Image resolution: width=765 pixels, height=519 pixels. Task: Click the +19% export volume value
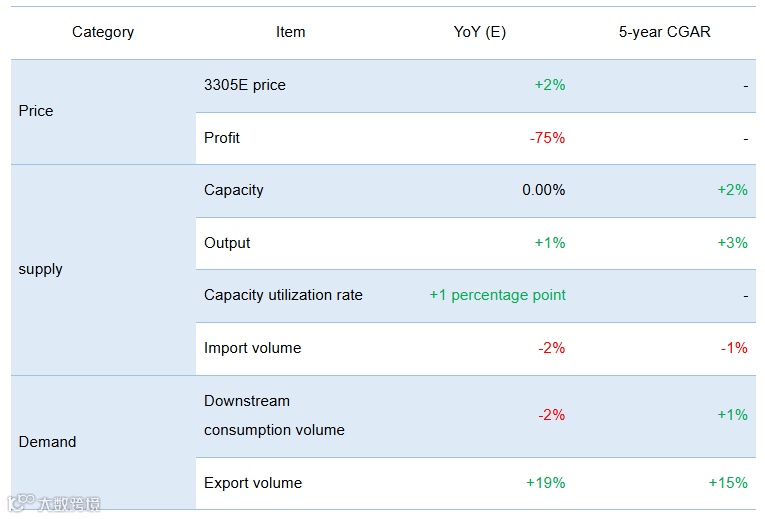tap(545, 483)
